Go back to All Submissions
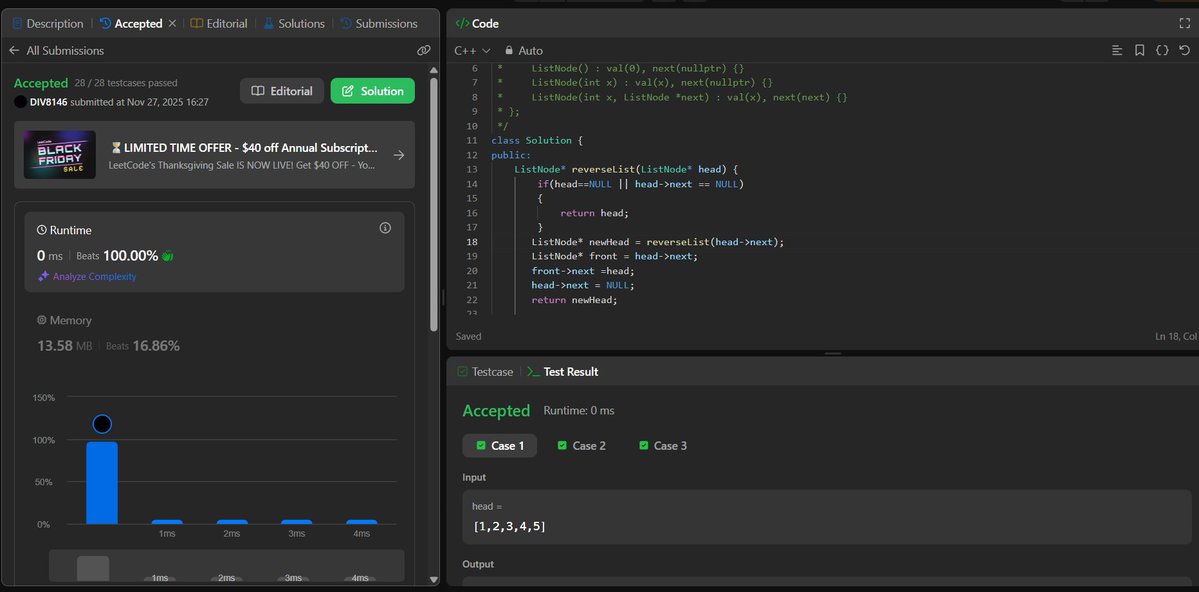Screen dimensions: 1199x592 coord(57,50)
